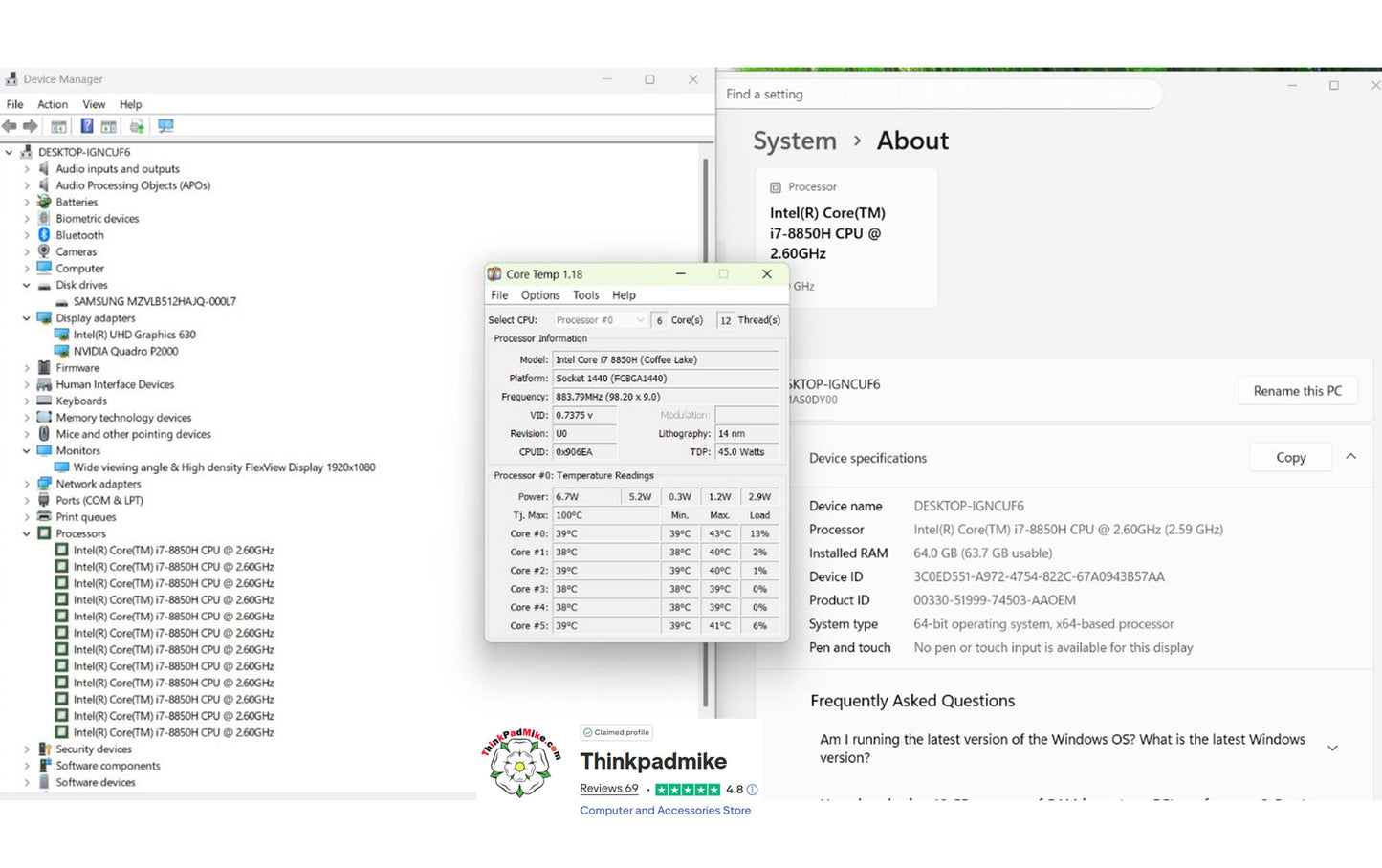Click the Show/Hide console tree toolbar icon
This screenshot has height=868, width=1382.
coord(58,126)
